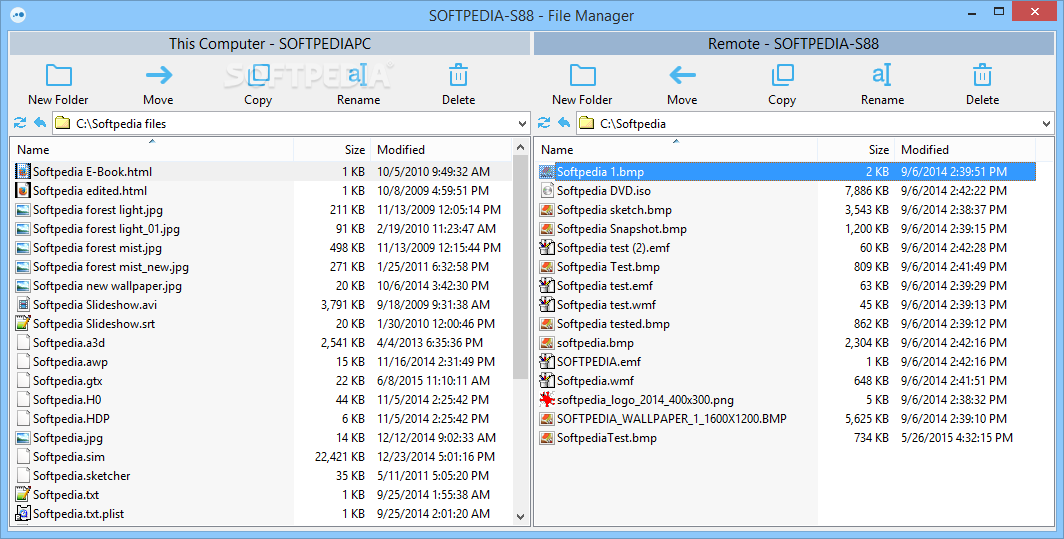Click icon of Softpedia sketch.bmp

click(x=547, y=209)
